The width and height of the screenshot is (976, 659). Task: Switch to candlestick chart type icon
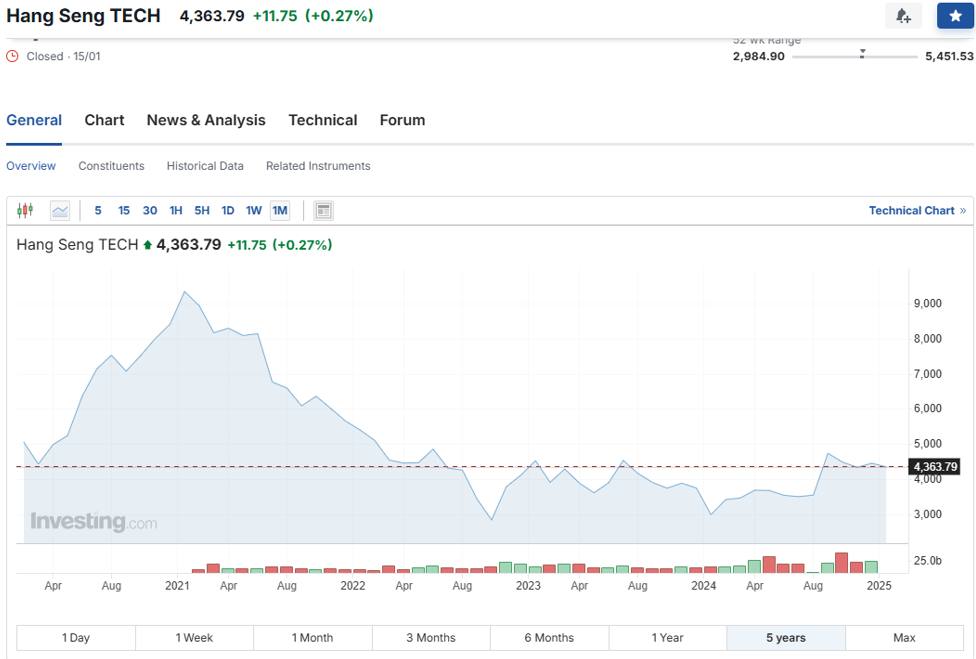point(25,210)
